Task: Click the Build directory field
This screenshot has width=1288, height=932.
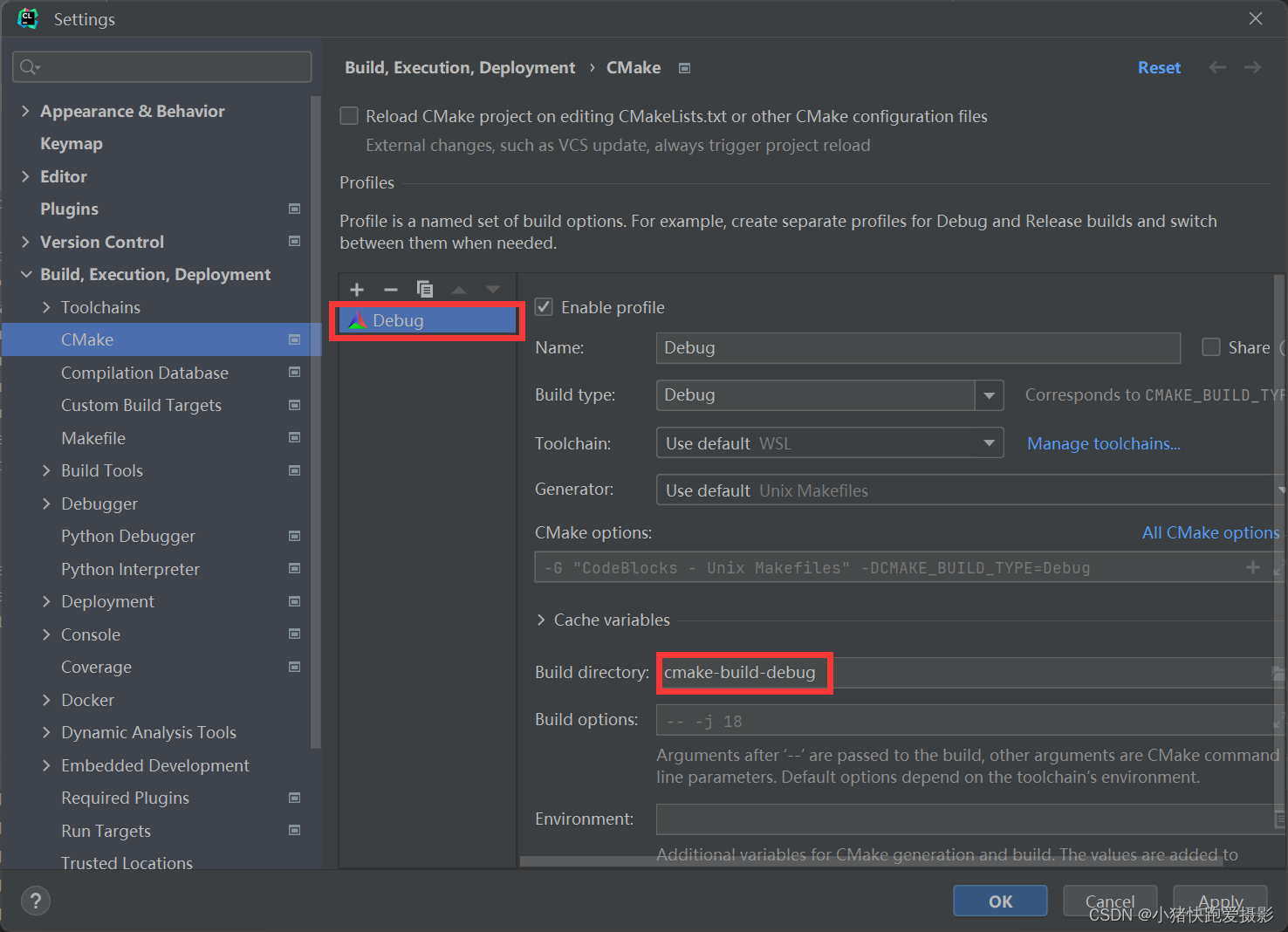Action: (969, 673)
